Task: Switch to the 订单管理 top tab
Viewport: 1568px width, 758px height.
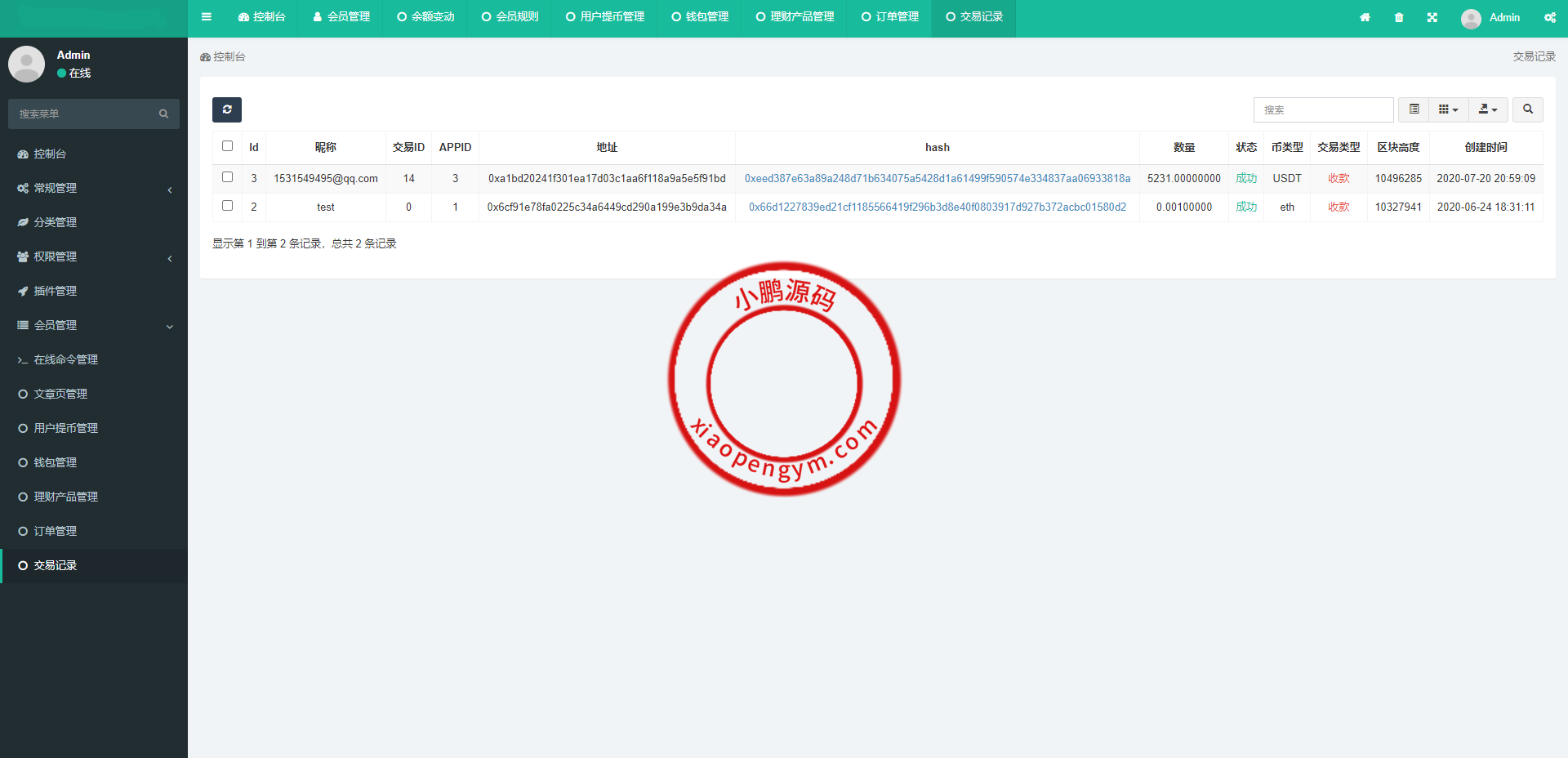Action: point(890,17)
